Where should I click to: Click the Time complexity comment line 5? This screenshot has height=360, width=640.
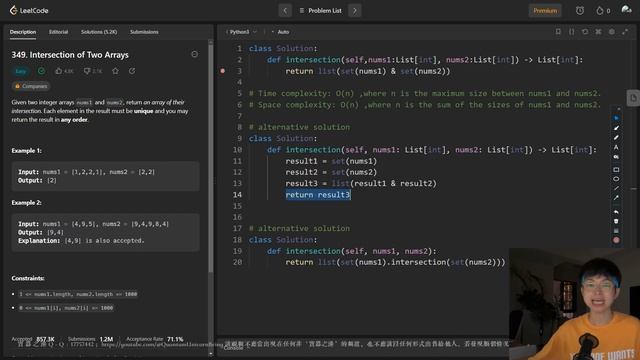pyautogui.click(x=424, y=93)
